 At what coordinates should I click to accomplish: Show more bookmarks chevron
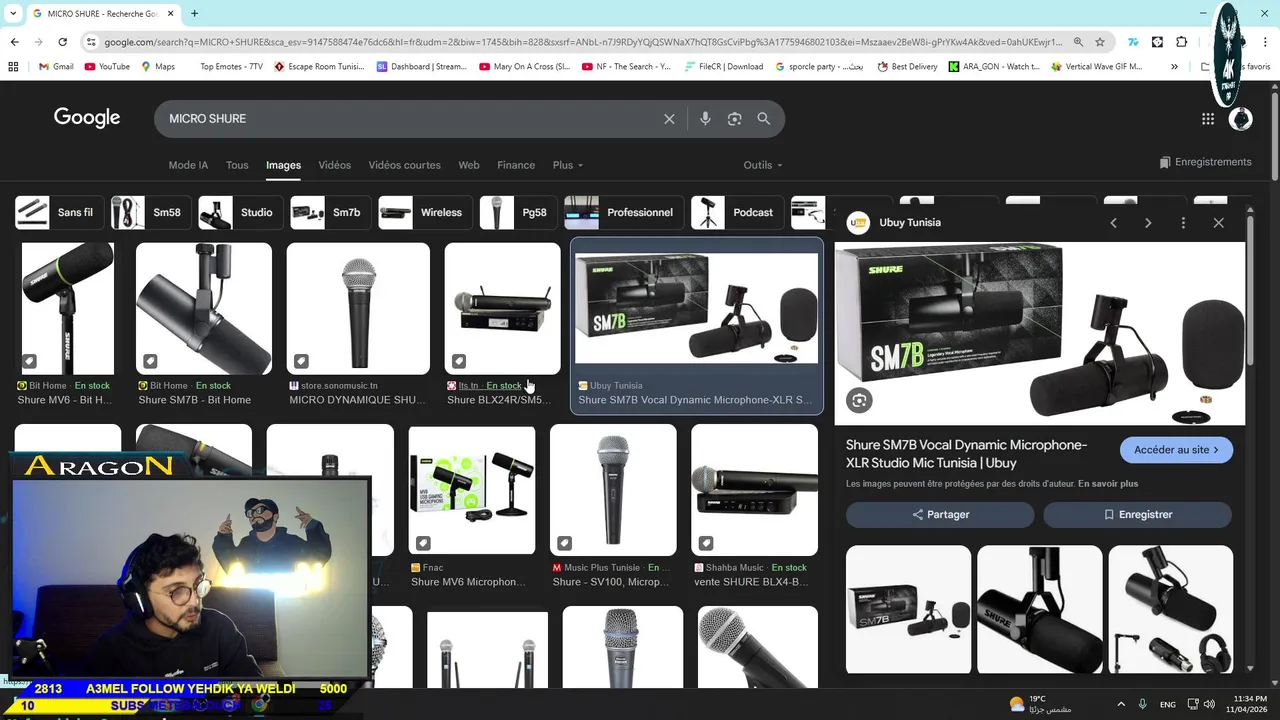coord(1175,67)
